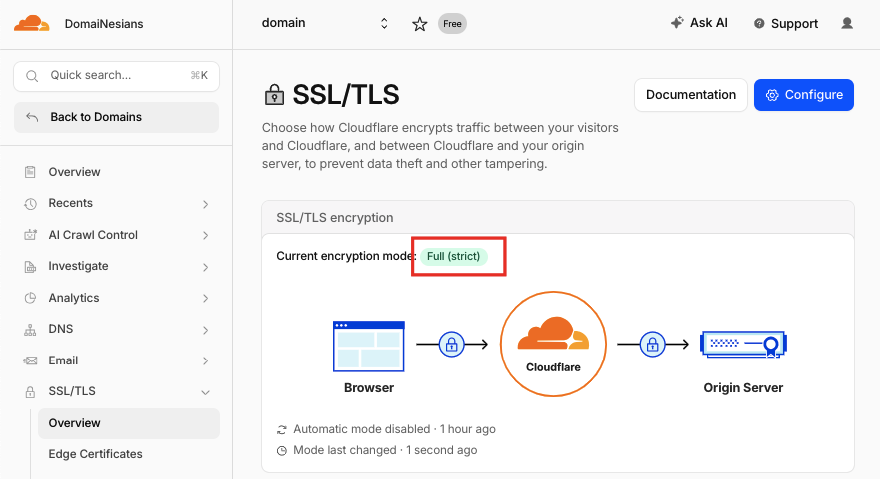Click the Support question mark icon
The image size is (880, 479).
759,24
